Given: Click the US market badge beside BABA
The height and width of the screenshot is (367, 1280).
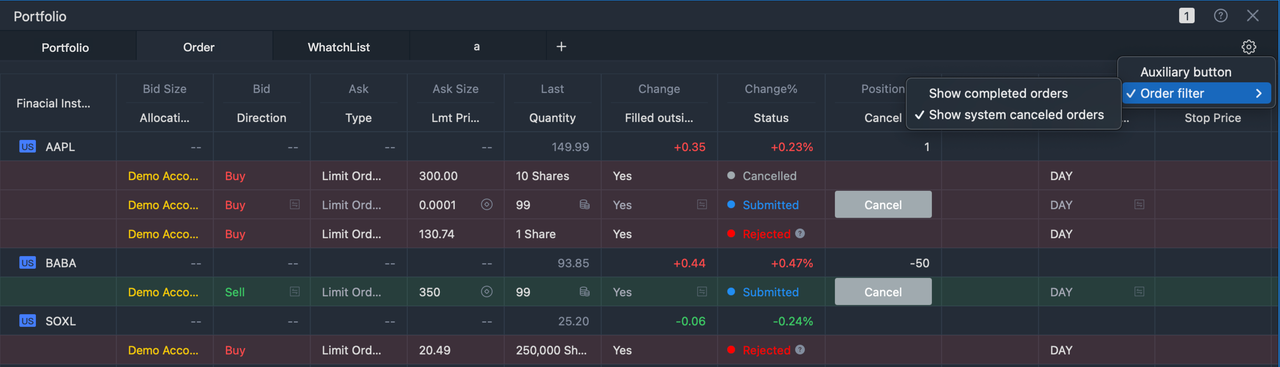Looking at the screenshot, I should (x=28, y=263).
